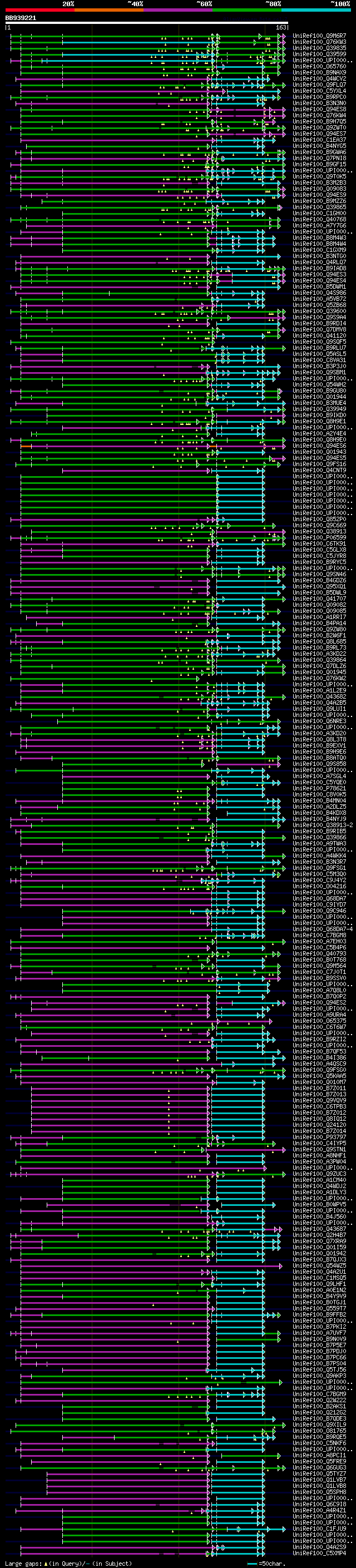Viewport: 356px width, 1568px height.
Task: Select the UniRef100_Q39600 label
Action: [x=319, y=311]
